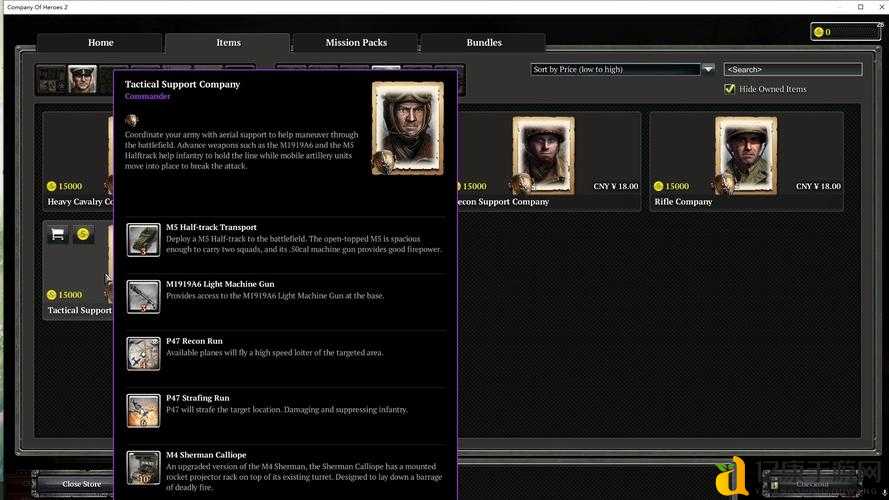889x500 pixels.
Task: Click the purple Commander subtitle
Action: click(x=147, y=96)
